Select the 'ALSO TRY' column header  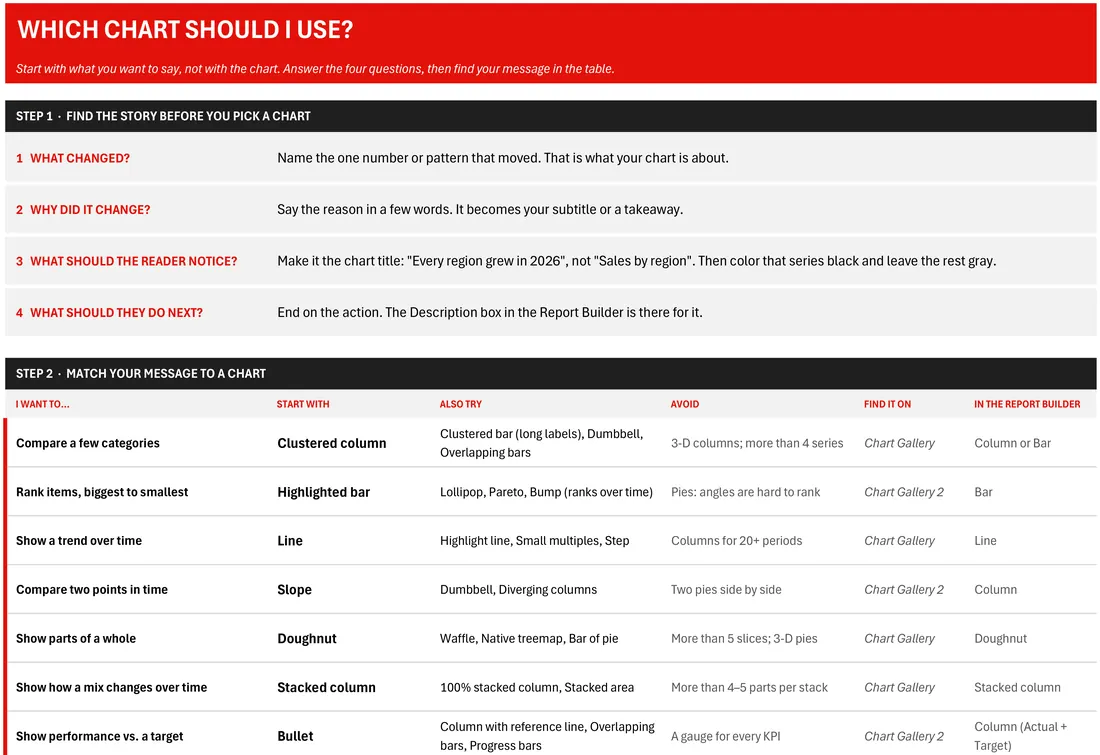pos(460,404)
